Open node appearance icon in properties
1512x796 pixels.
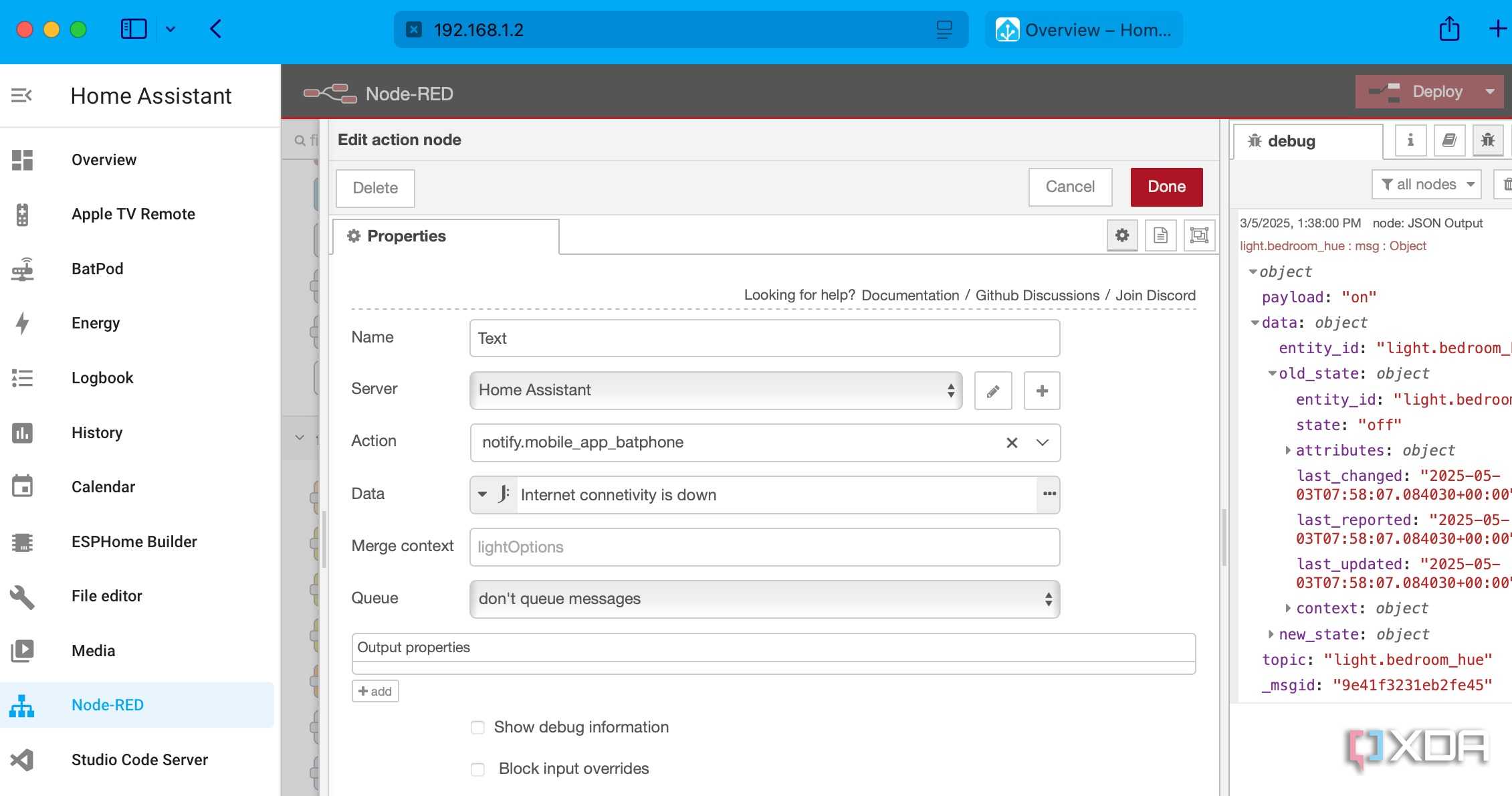(1199, 235)
